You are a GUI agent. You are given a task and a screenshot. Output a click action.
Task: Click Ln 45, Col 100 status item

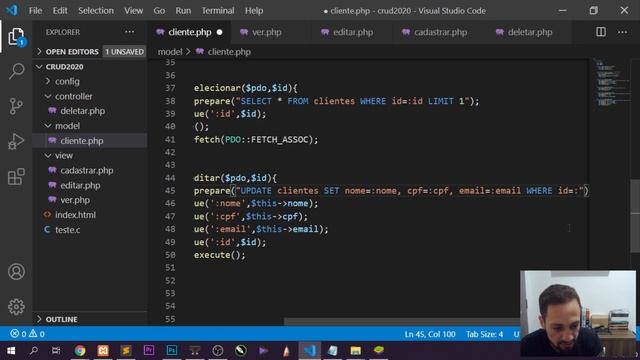tap(430, 334)
